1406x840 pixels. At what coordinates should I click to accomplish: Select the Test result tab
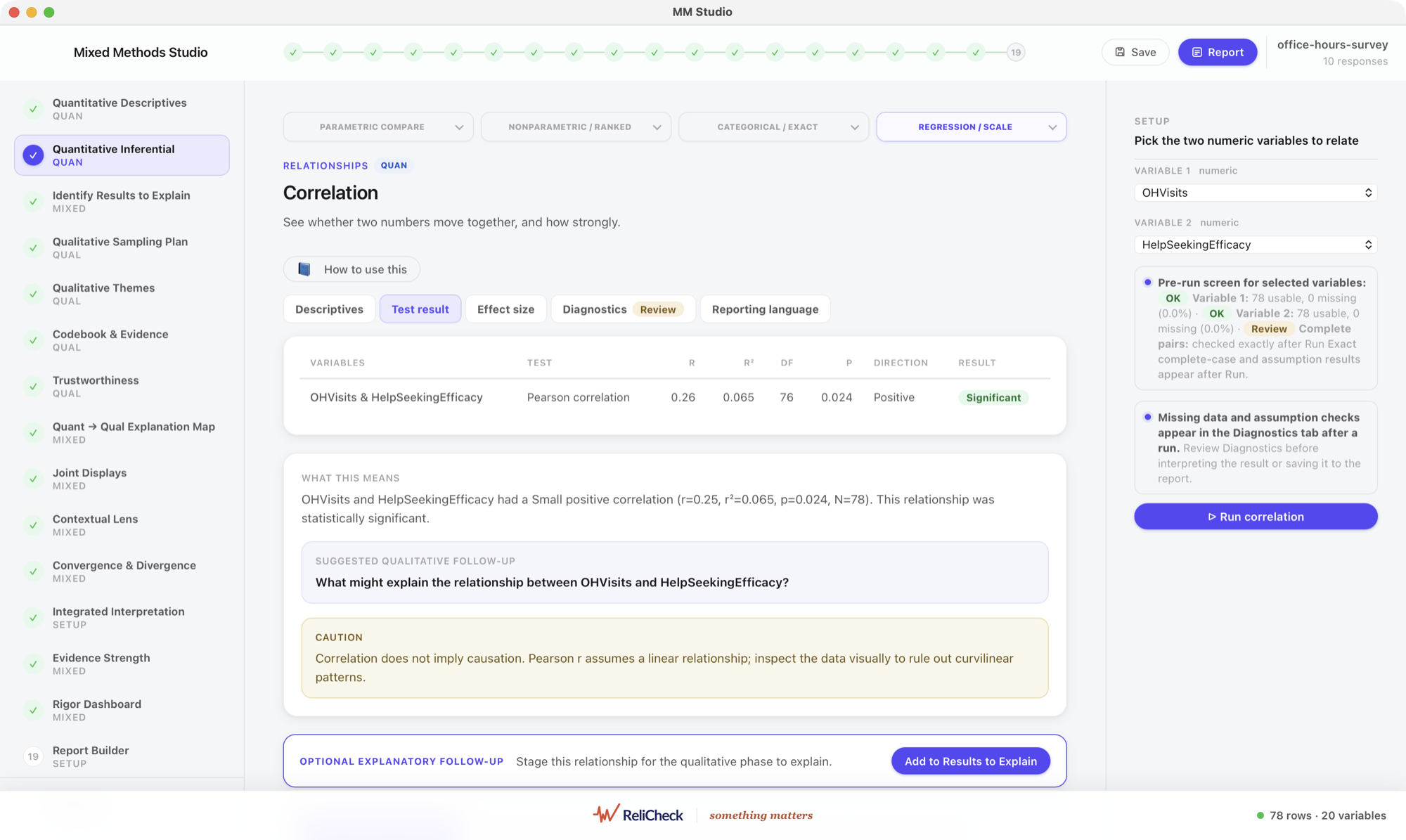pyautogui.click(x=420, y=309)
